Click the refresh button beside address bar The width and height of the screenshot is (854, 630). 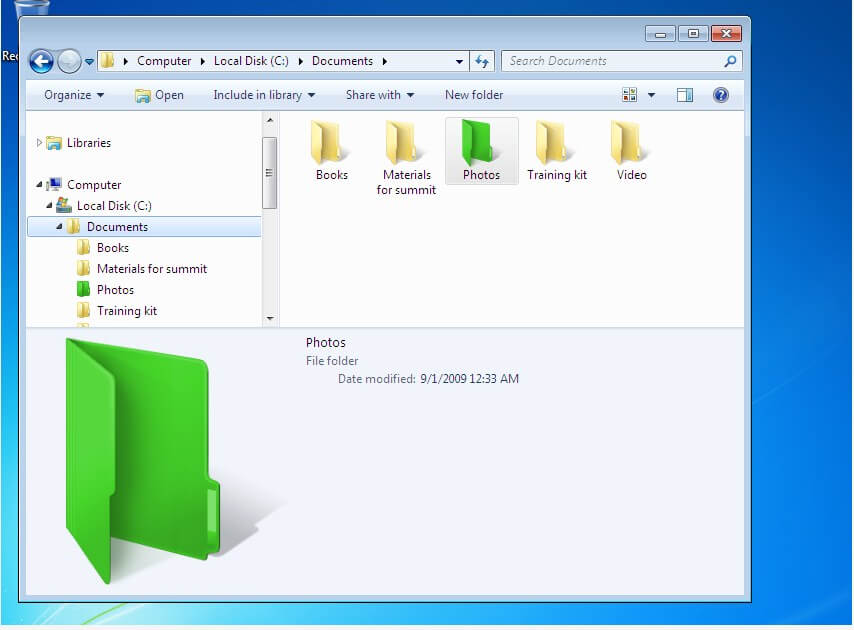(x=482, y=61)
